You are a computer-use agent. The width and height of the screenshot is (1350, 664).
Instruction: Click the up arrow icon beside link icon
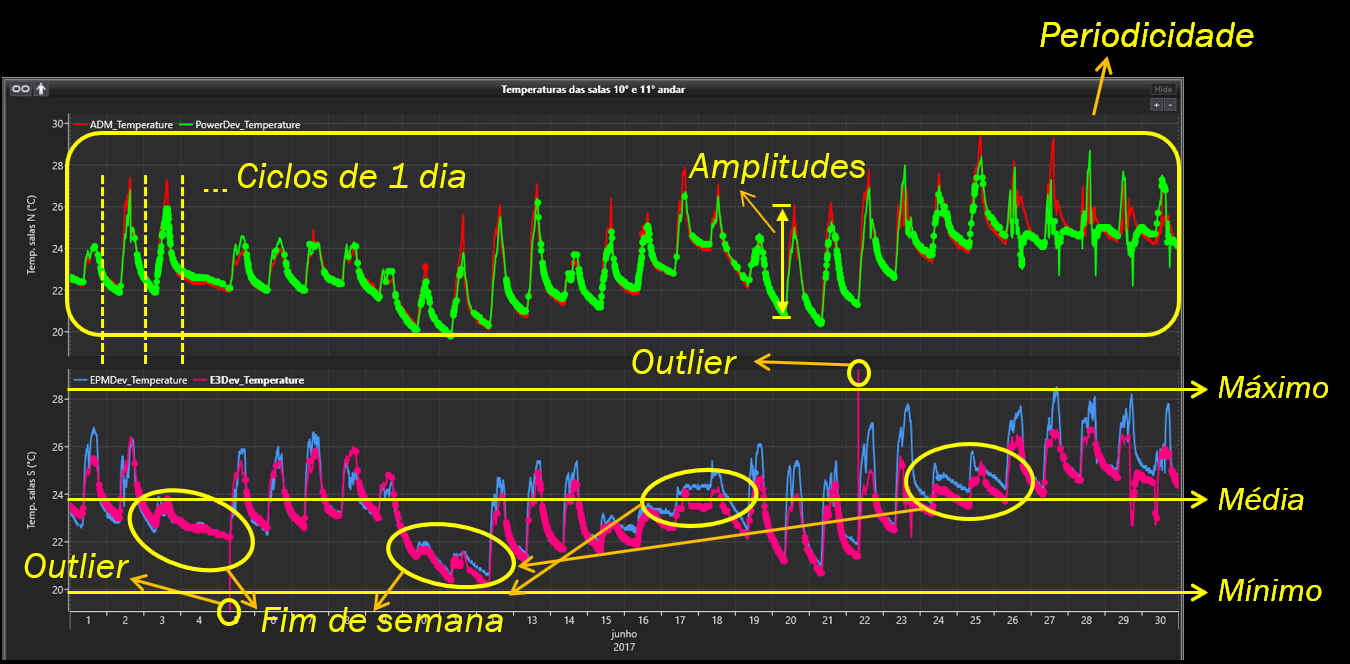[41, 89]
